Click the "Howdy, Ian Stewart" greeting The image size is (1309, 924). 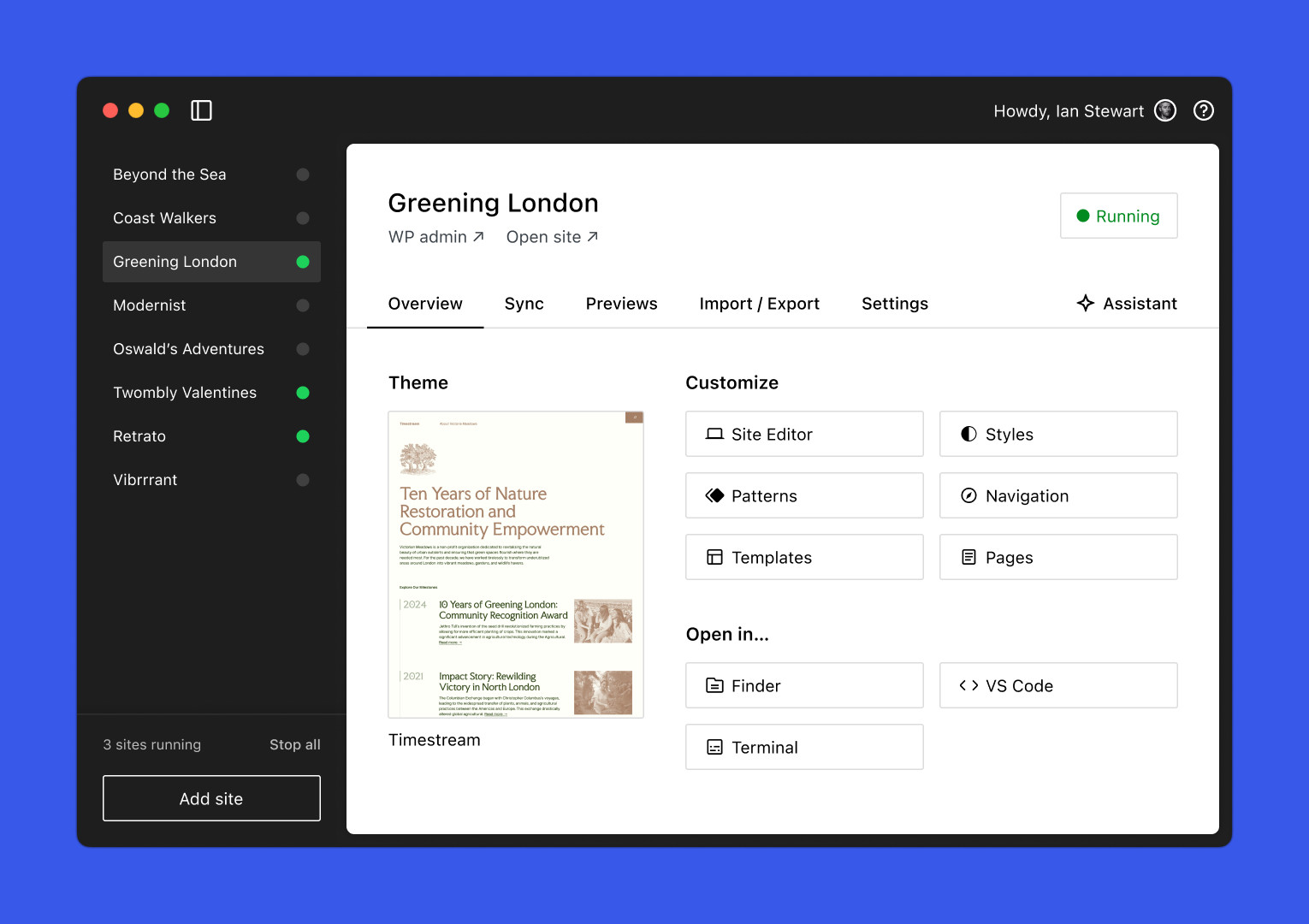(x=1069, y=111)
